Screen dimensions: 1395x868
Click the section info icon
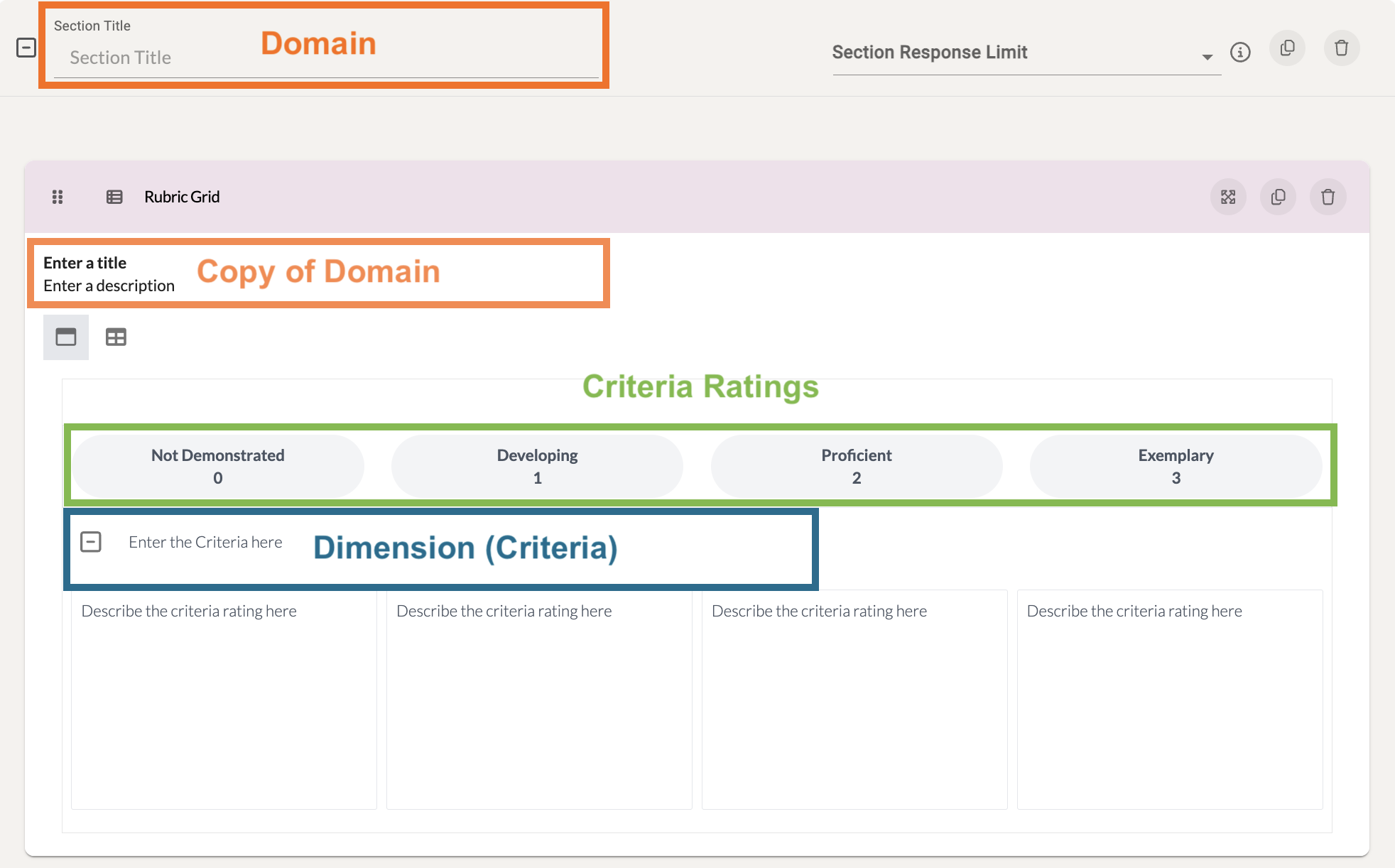(1240, 52)
